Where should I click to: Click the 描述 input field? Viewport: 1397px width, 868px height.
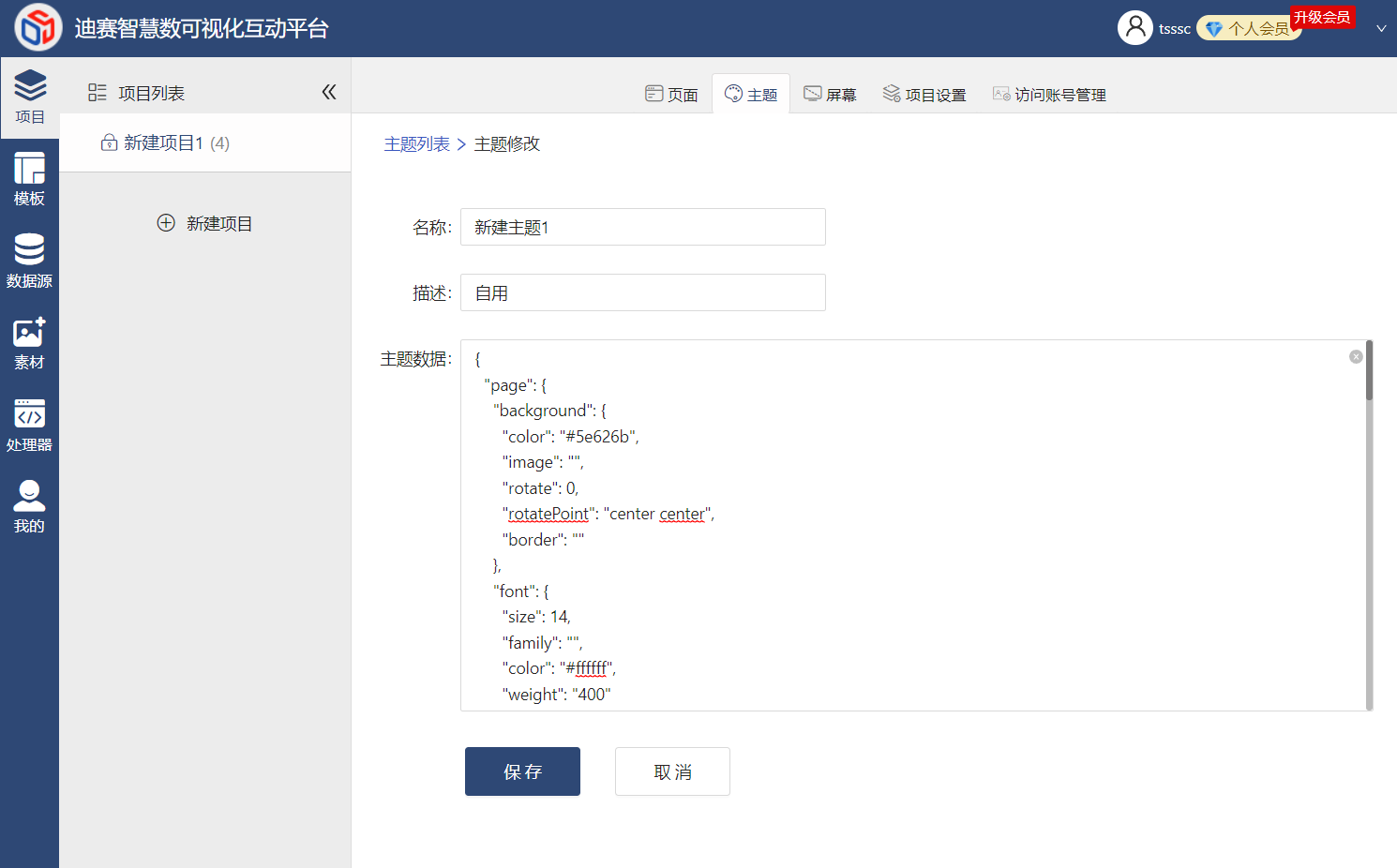tap(643, 292)
